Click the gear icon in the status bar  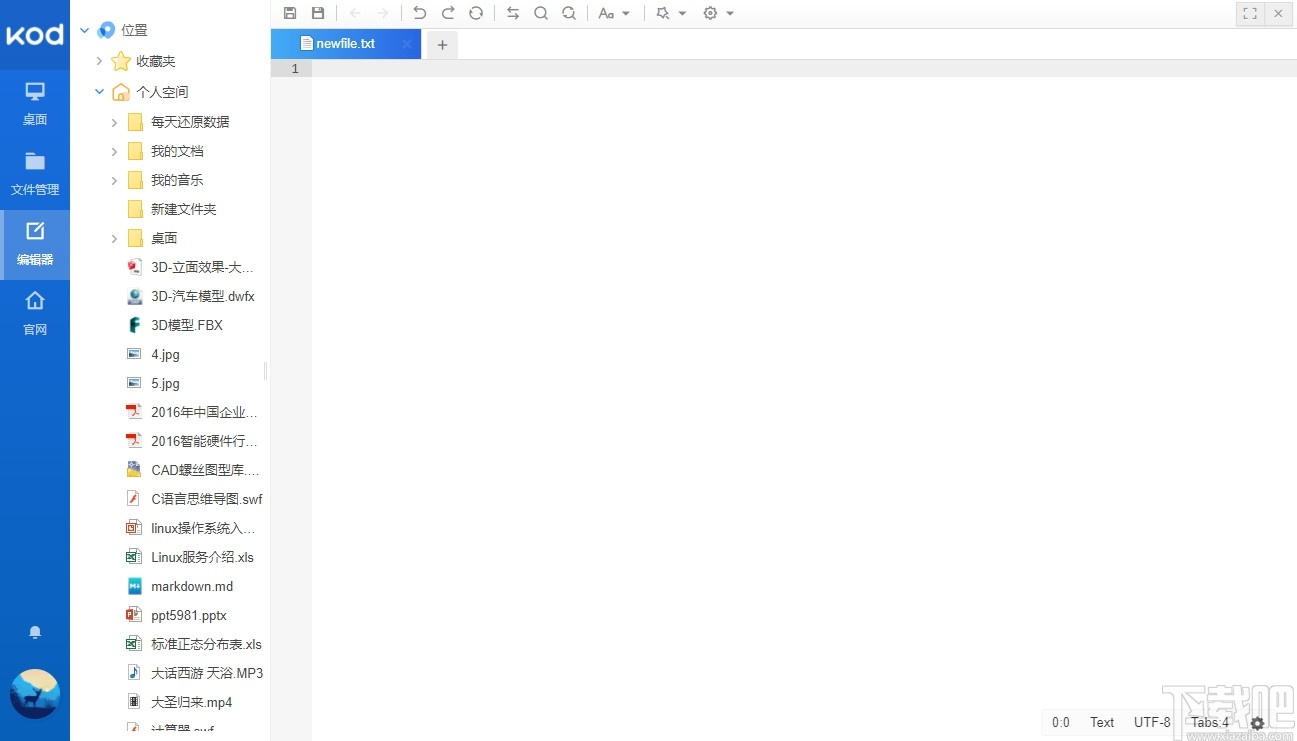click(x=1258, y=723)
